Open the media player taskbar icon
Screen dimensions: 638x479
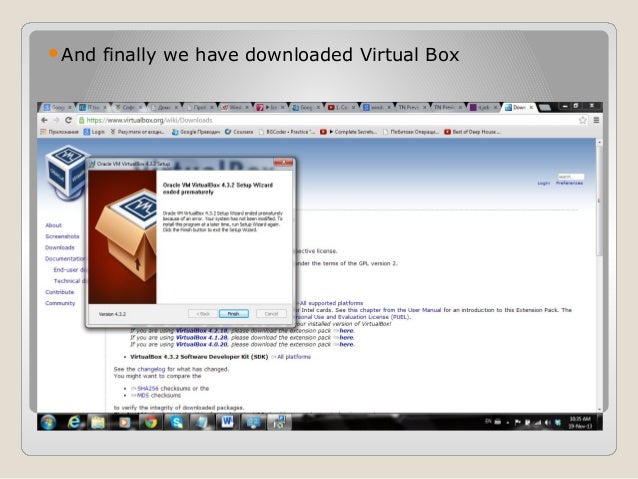tap(124, 422)
